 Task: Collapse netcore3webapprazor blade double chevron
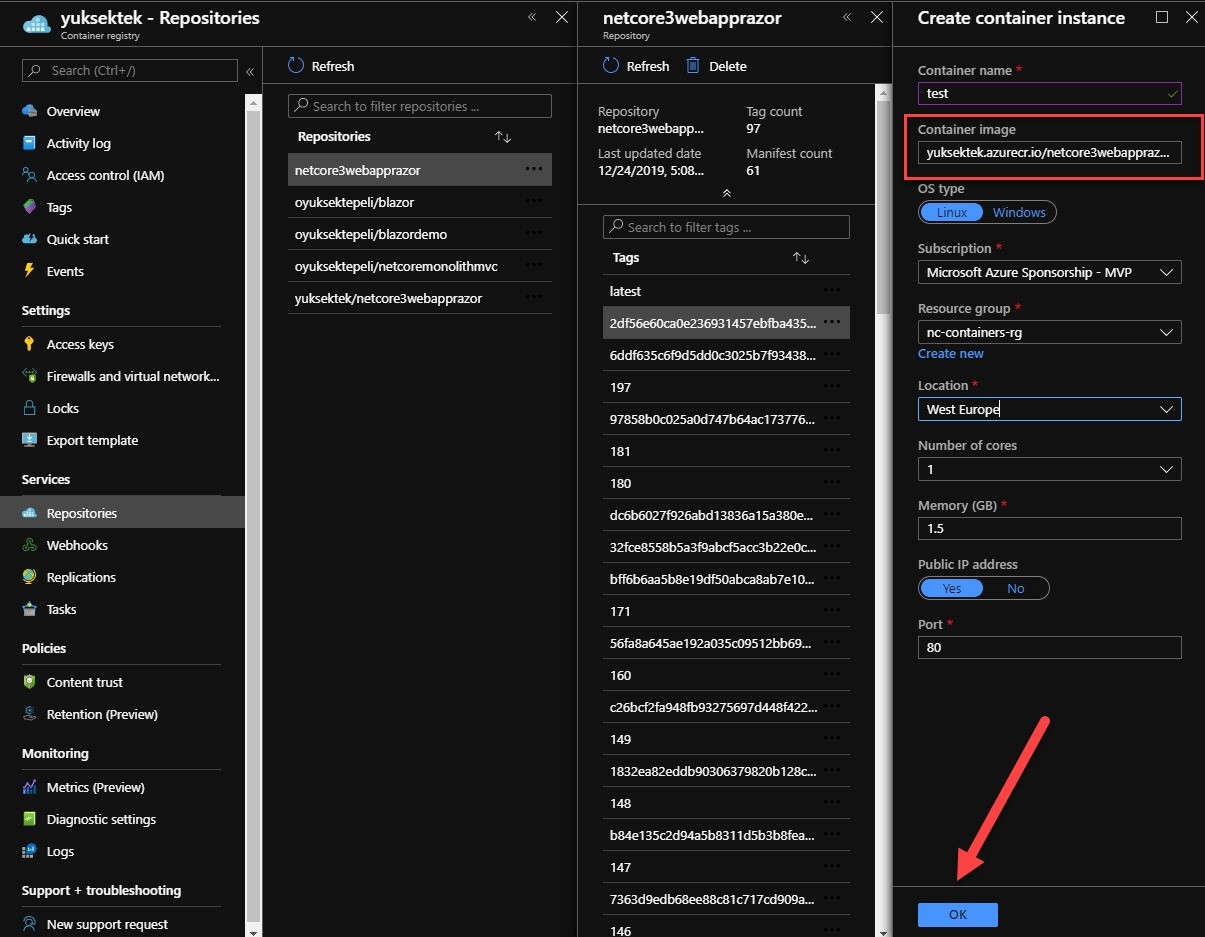[847, 17]
